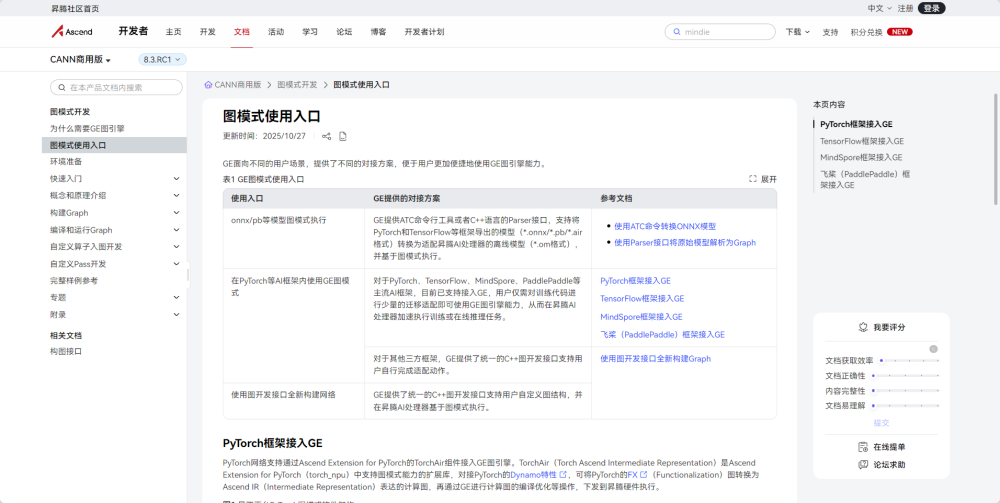Image resolution: width=1000 pixels, height=503 pixels.
Task: Go to the 活动 nav tab
Action: tap(276, 32)
